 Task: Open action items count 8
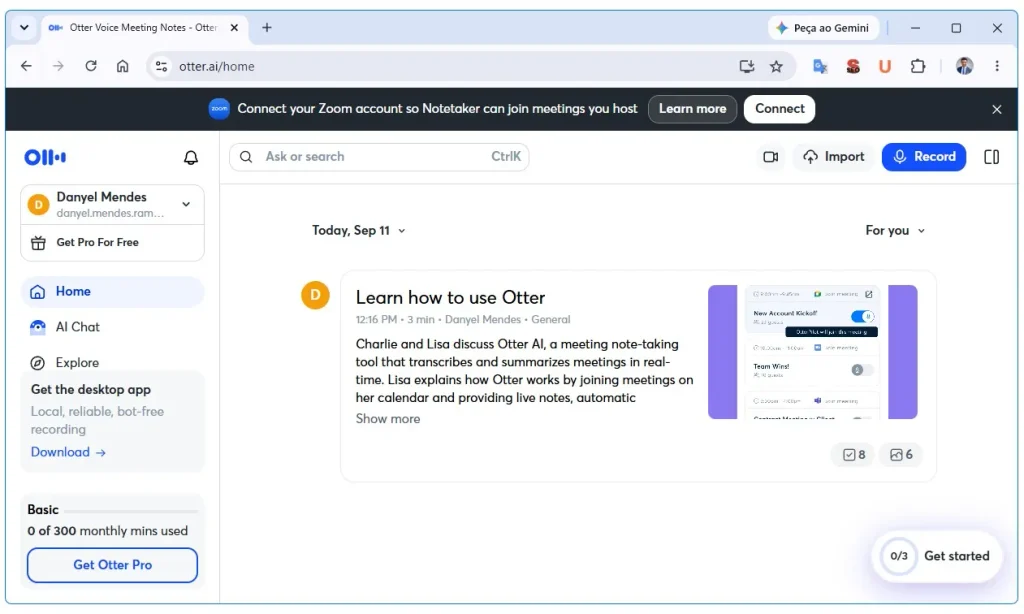click(x=854, y=455)
